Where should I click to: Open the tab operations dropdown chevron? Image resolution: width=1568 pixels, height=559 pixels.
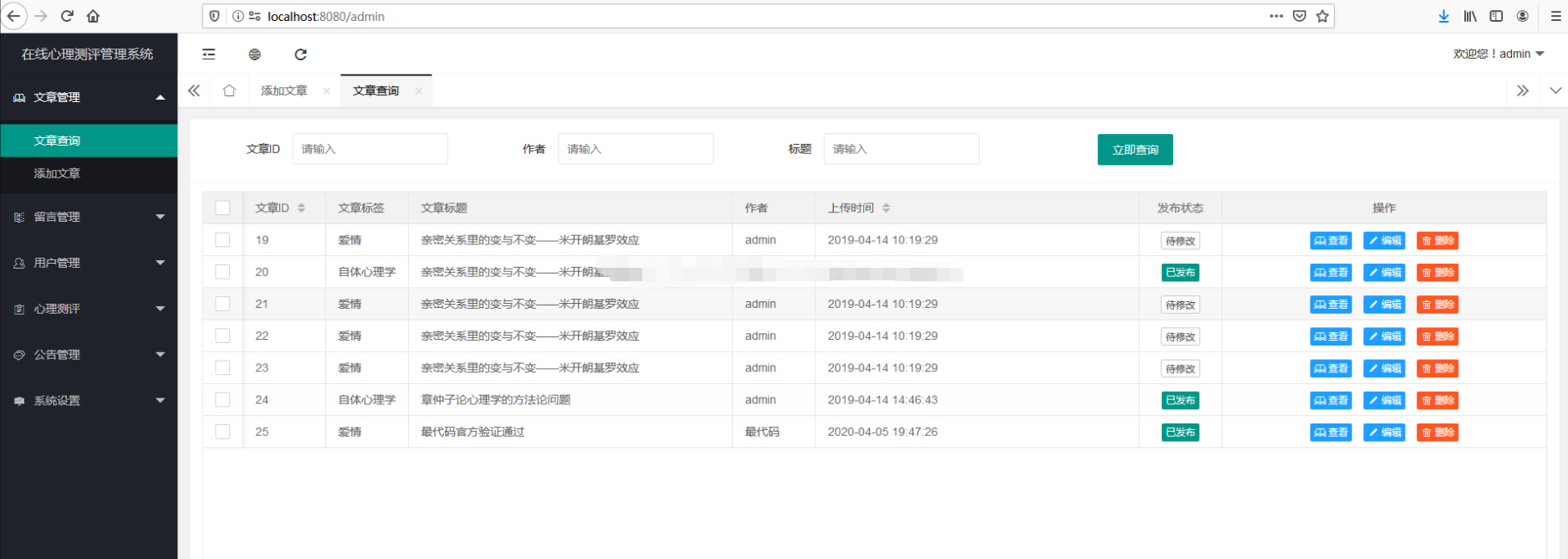tap(1555, 90)
